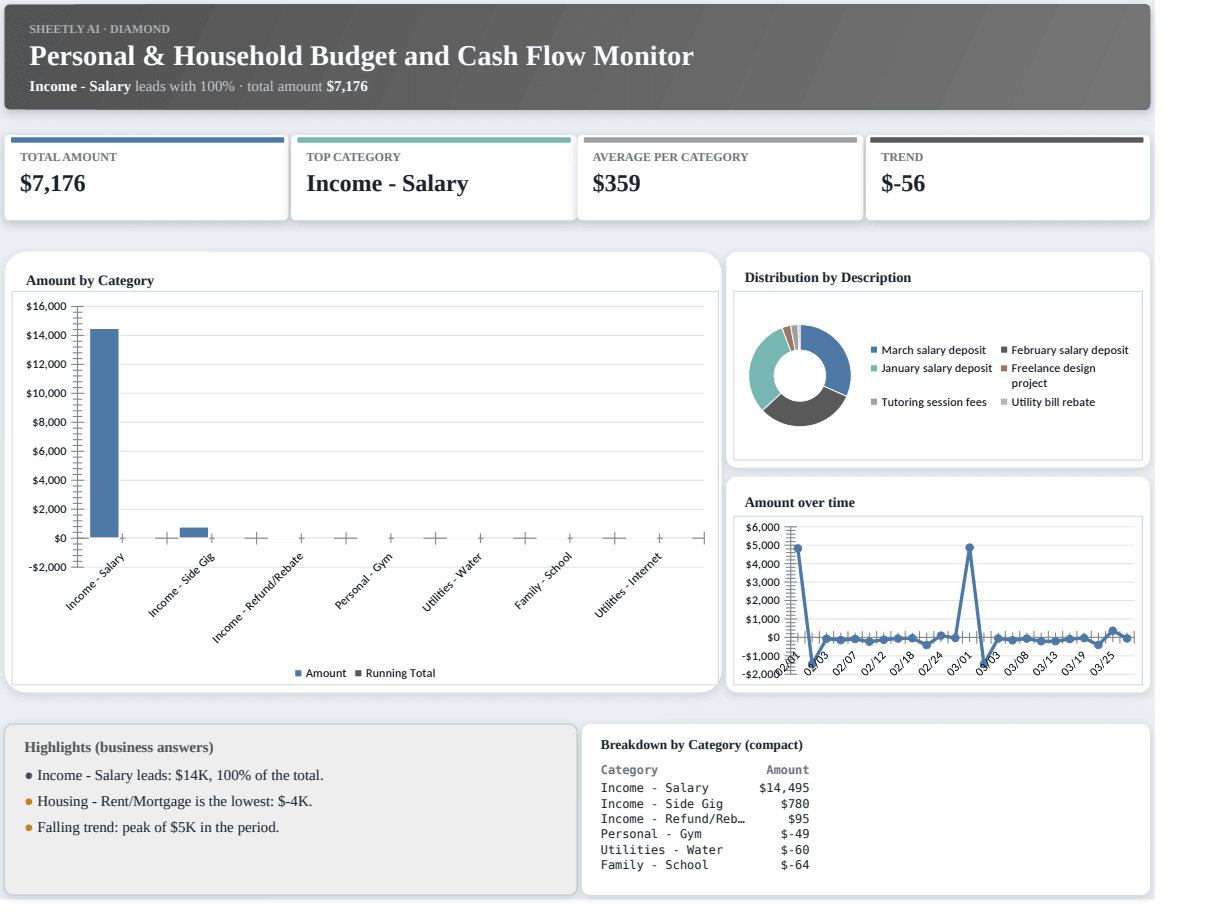Open the Average Per Category card
Viewport: 1227px width, 922px height.
[720, 178]
